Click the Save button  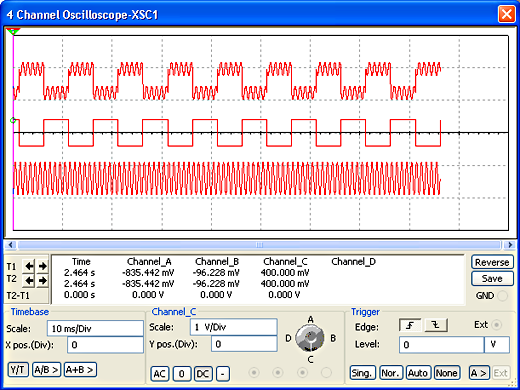[492, 278]
